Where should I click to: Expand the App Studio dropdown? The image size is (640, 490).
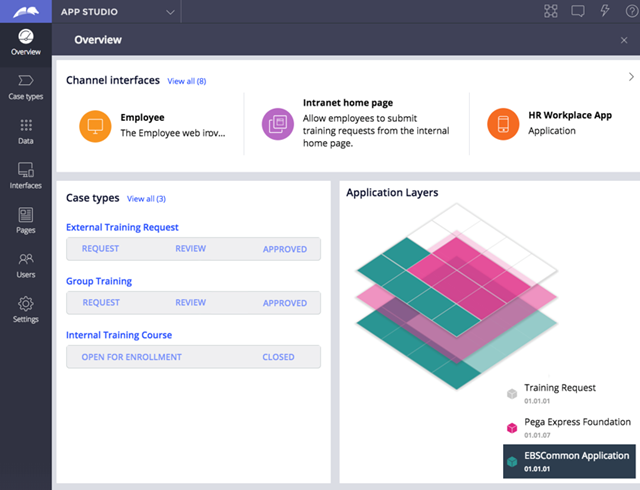click(x=170, y=12)
